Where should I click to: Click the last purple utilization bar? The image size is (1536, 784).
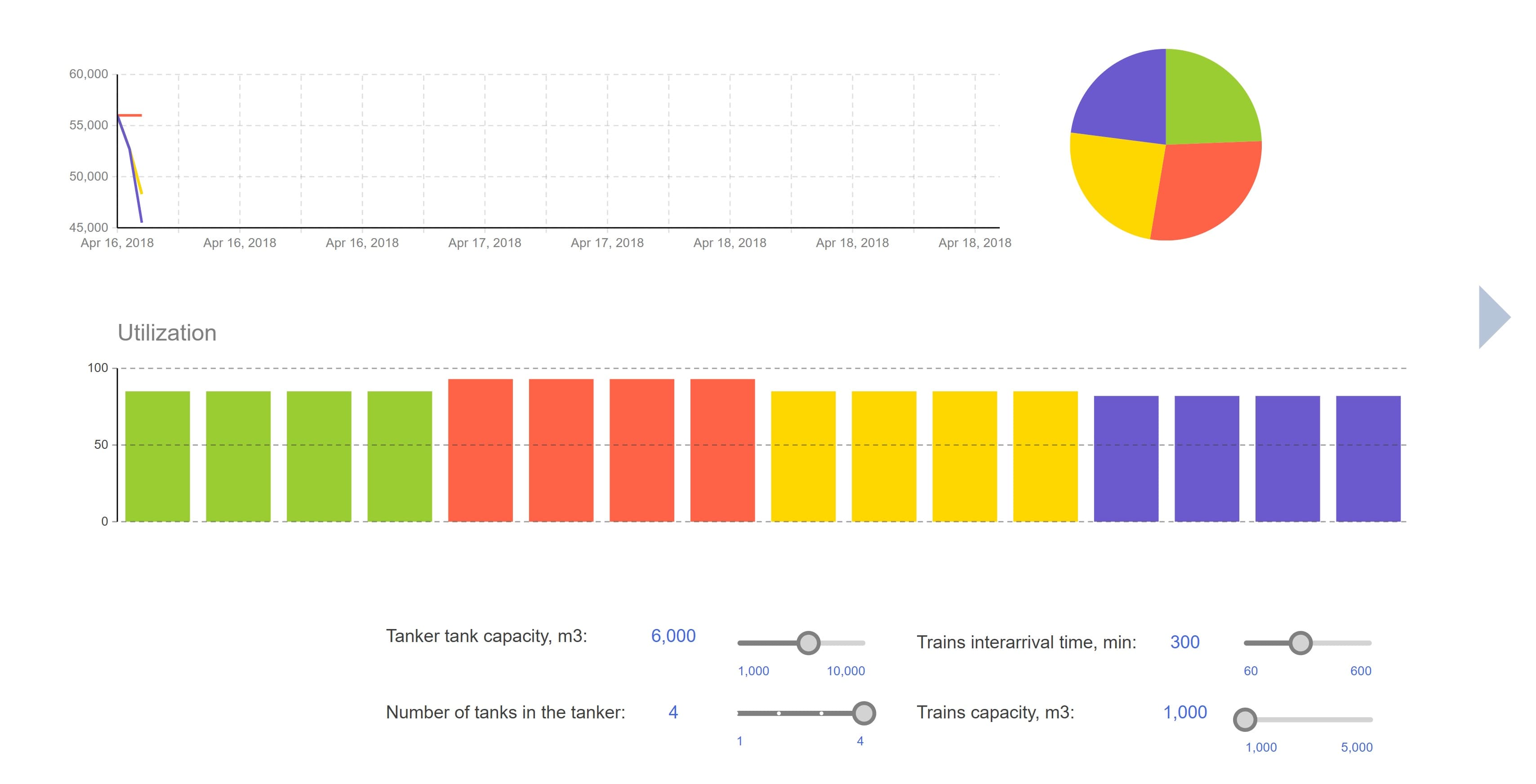click(x=1368, y=458)
